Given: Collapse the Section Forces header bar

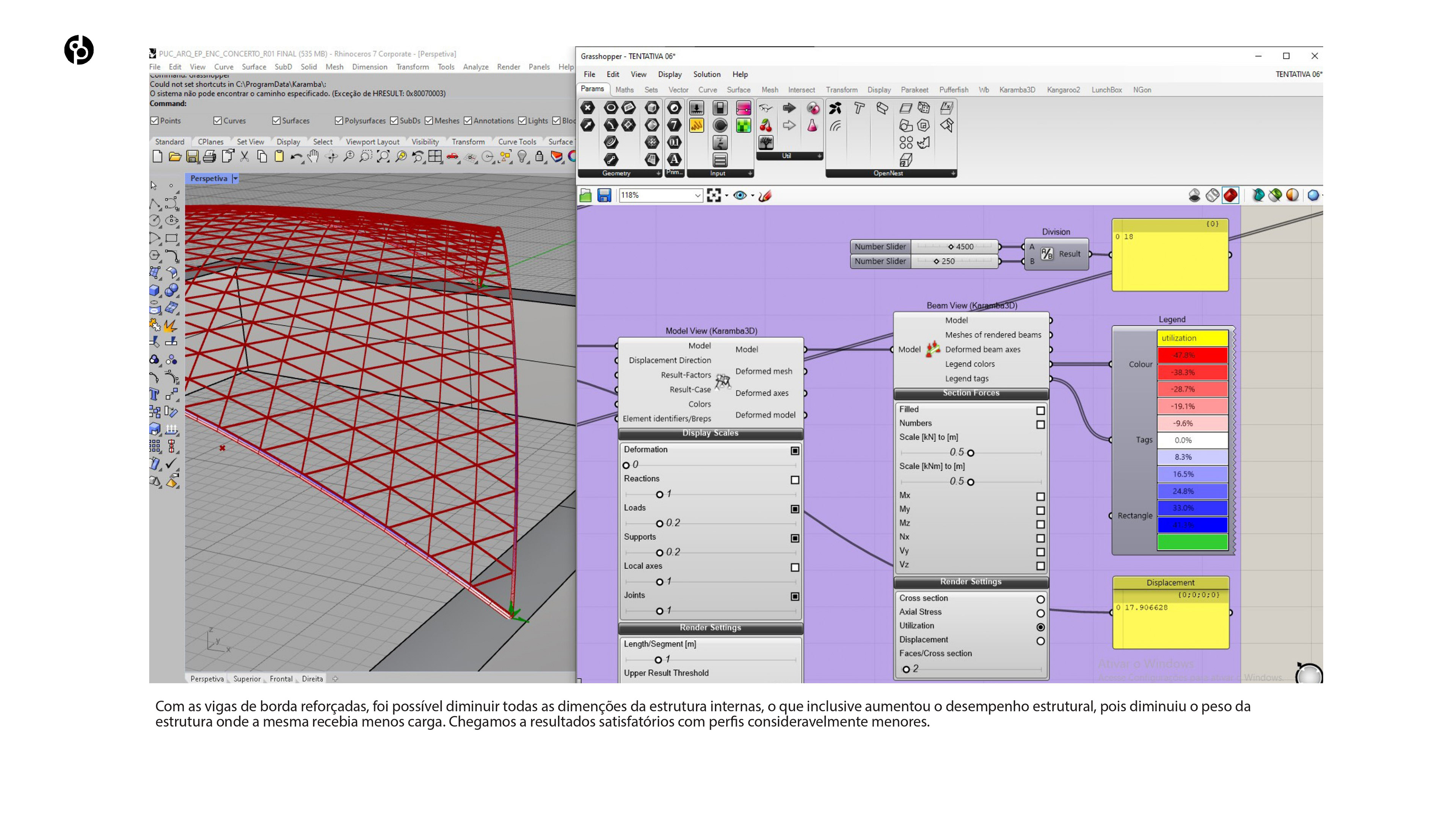Looking at the screenshot, I should tap(971, 393).
